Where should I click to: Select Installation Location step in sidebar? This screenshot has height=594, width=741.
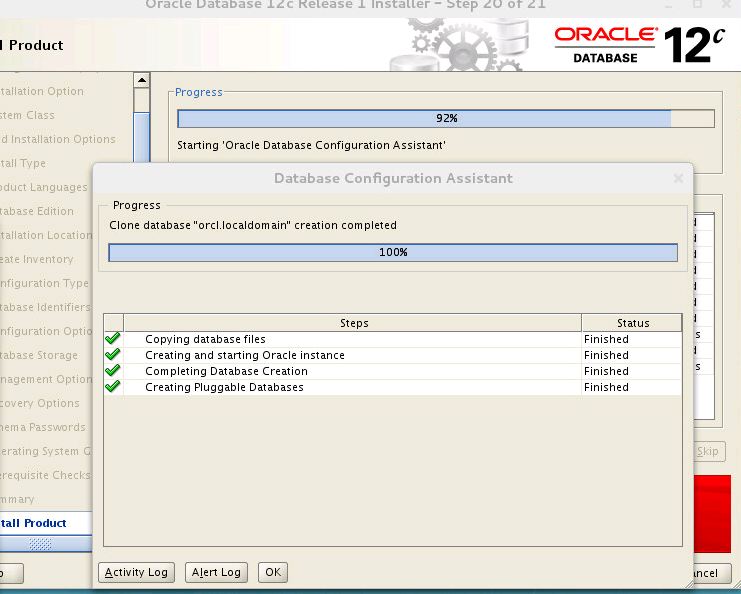[46, 235]
